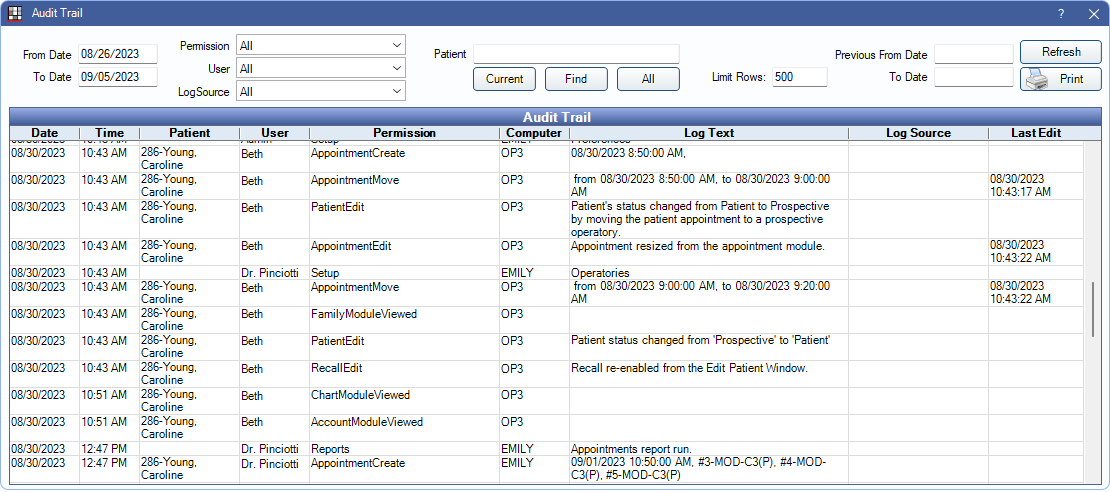Image resolution: width=1110 pixels, height=492 pixels.
Task: Click the Patient text field
Action: pos(576,54)
